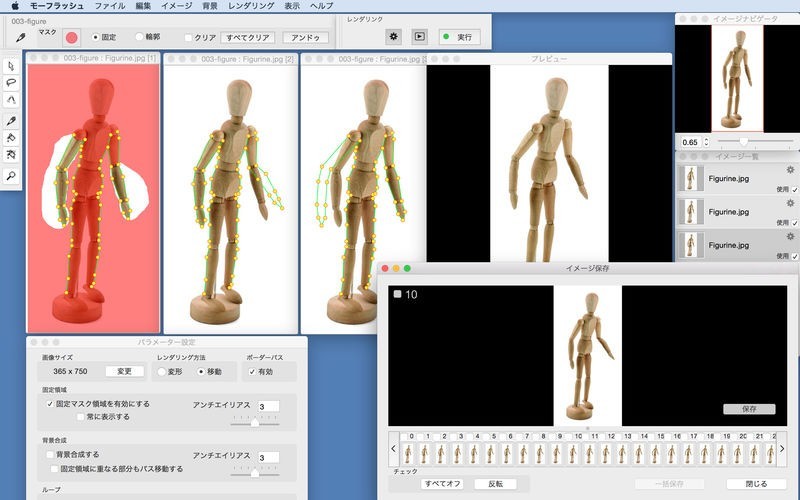Click the rendering preview play icon
The width and height of the screenshot is (800, 500).
(420, 37)
